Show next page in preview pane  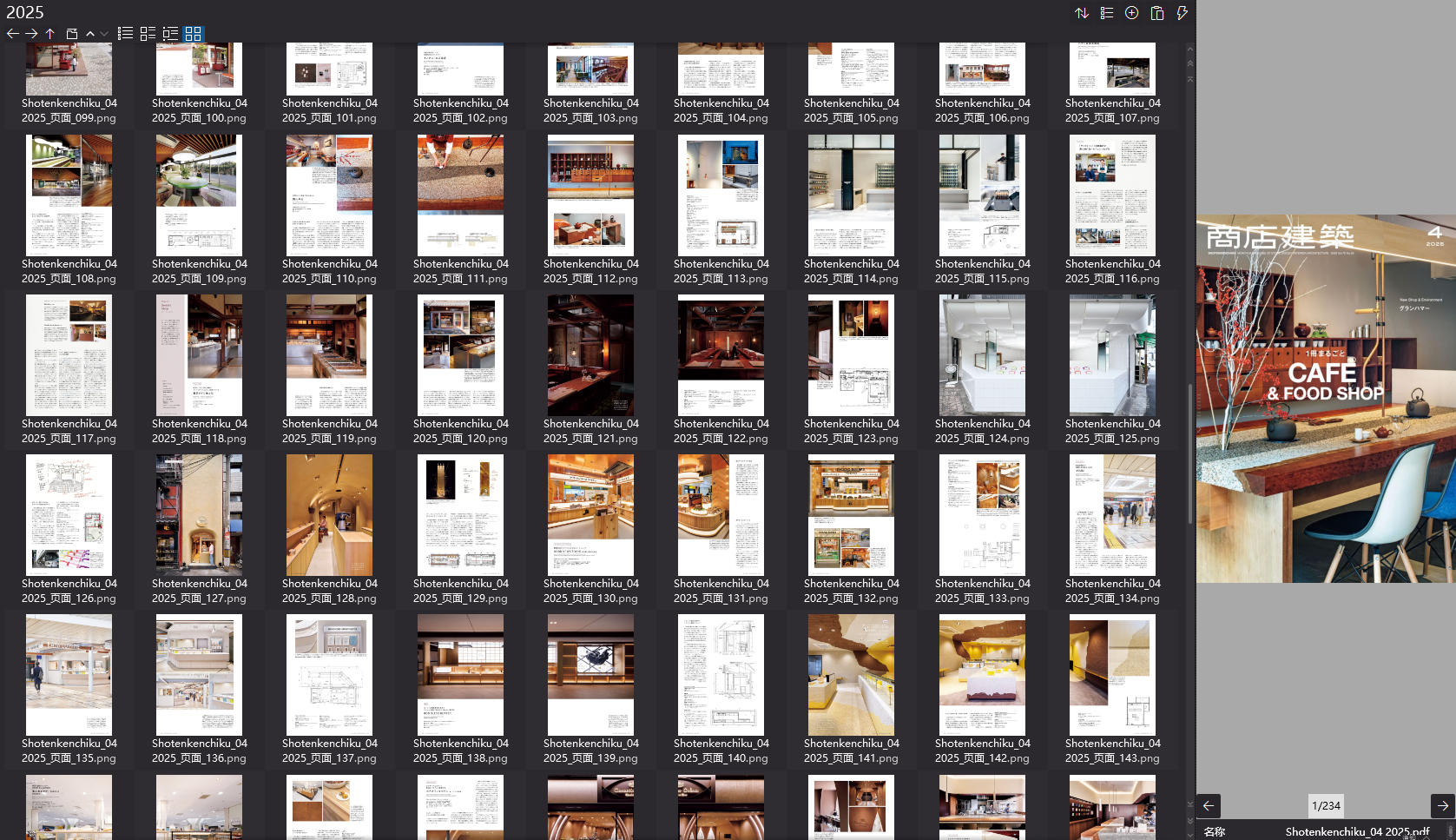pos(1442,805)
